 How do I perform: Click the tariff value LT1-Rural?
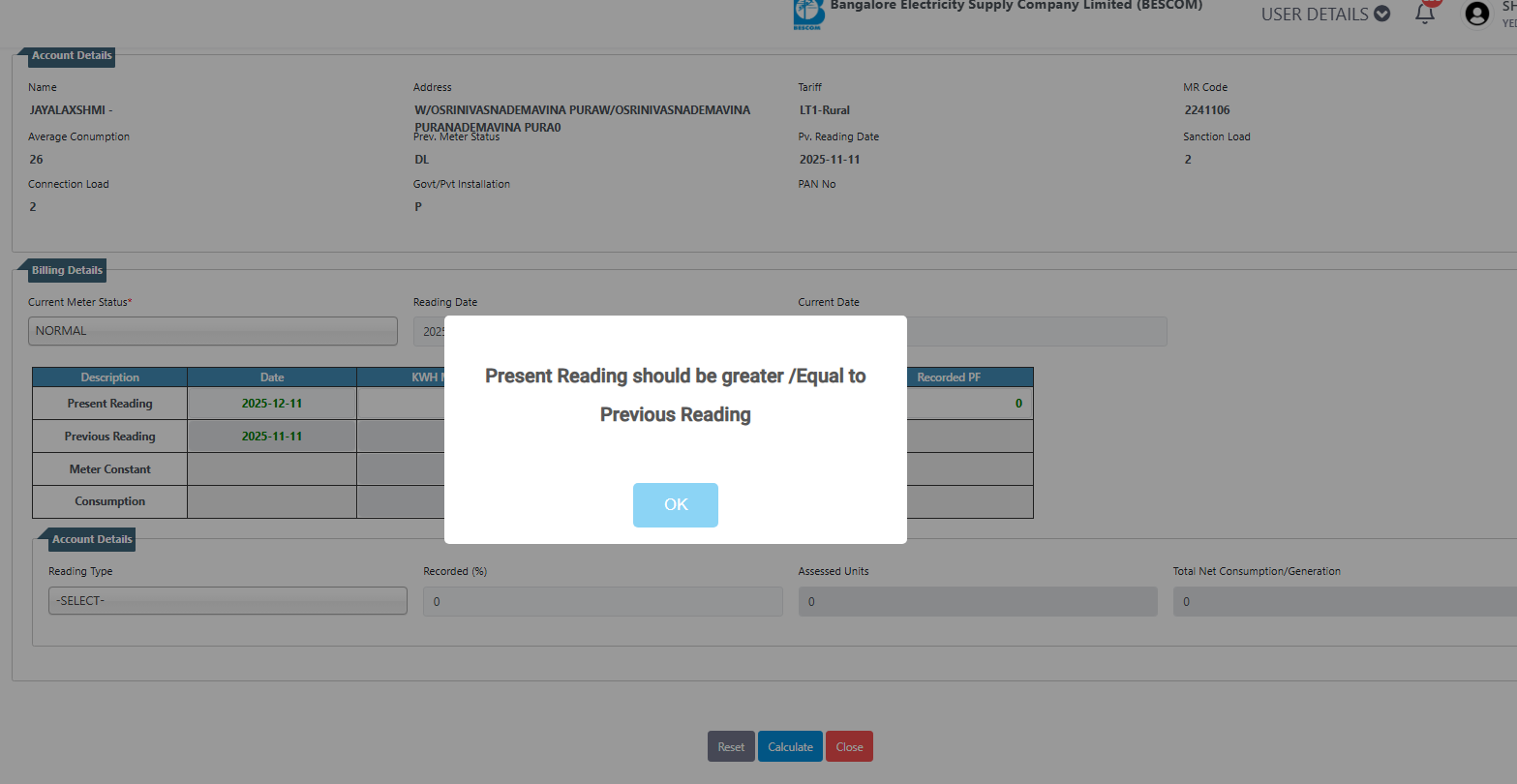point(825,110)
